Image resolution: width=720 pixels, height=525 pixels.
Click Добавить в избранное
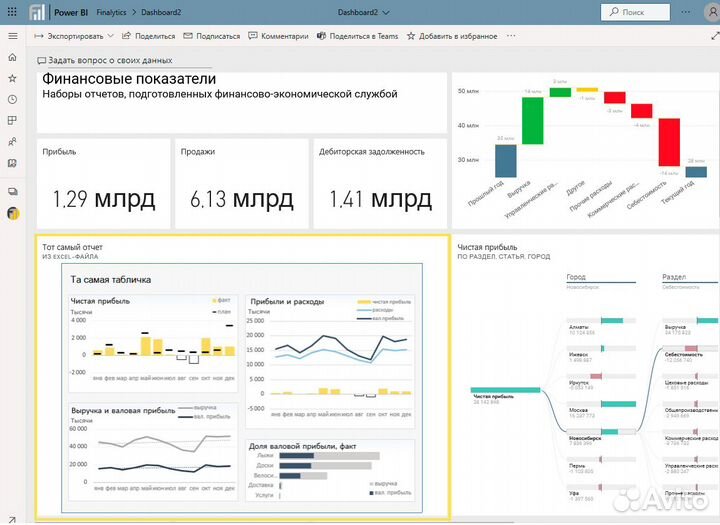pyautogui.click(x=452, y=36)
